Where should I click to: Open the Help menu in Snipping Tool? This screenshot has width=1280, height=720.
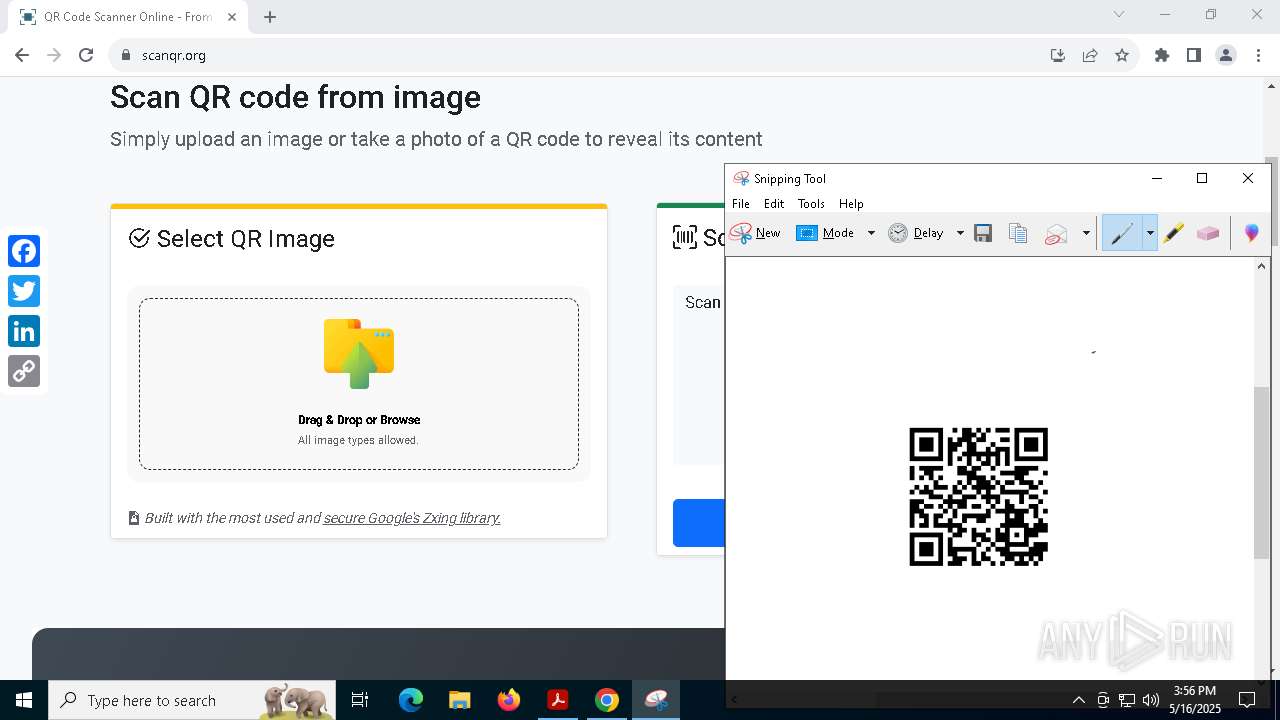pos(851,204)
